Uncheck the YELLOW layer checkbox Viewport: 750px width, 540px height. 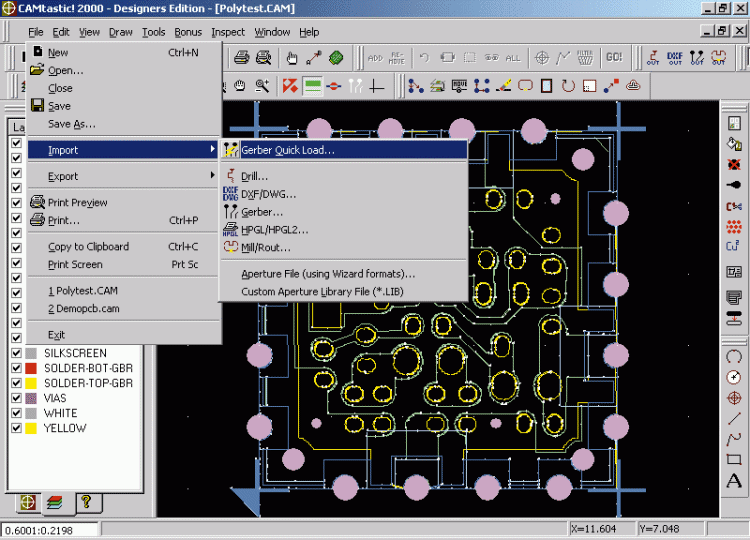16,428
